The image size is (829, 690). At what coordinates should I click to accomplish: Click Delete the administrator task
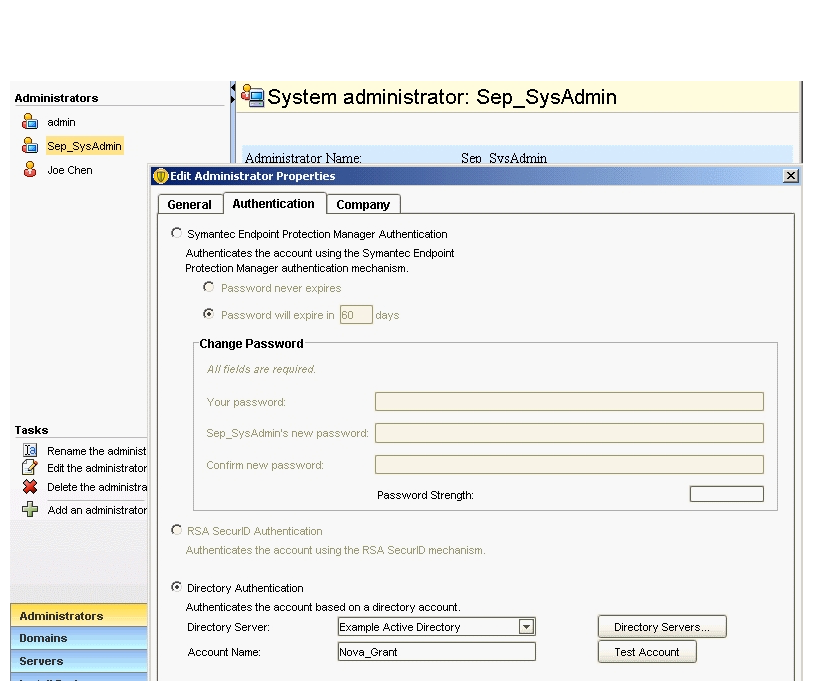97,487
